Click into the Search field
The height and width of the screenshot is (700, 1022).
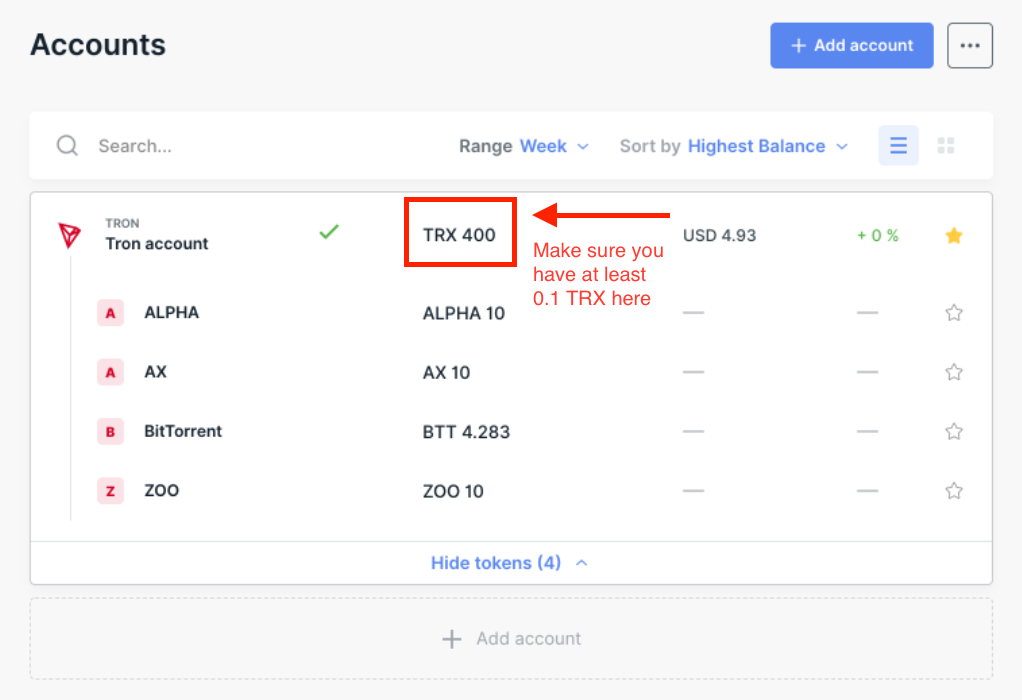[x=250, y=146]
